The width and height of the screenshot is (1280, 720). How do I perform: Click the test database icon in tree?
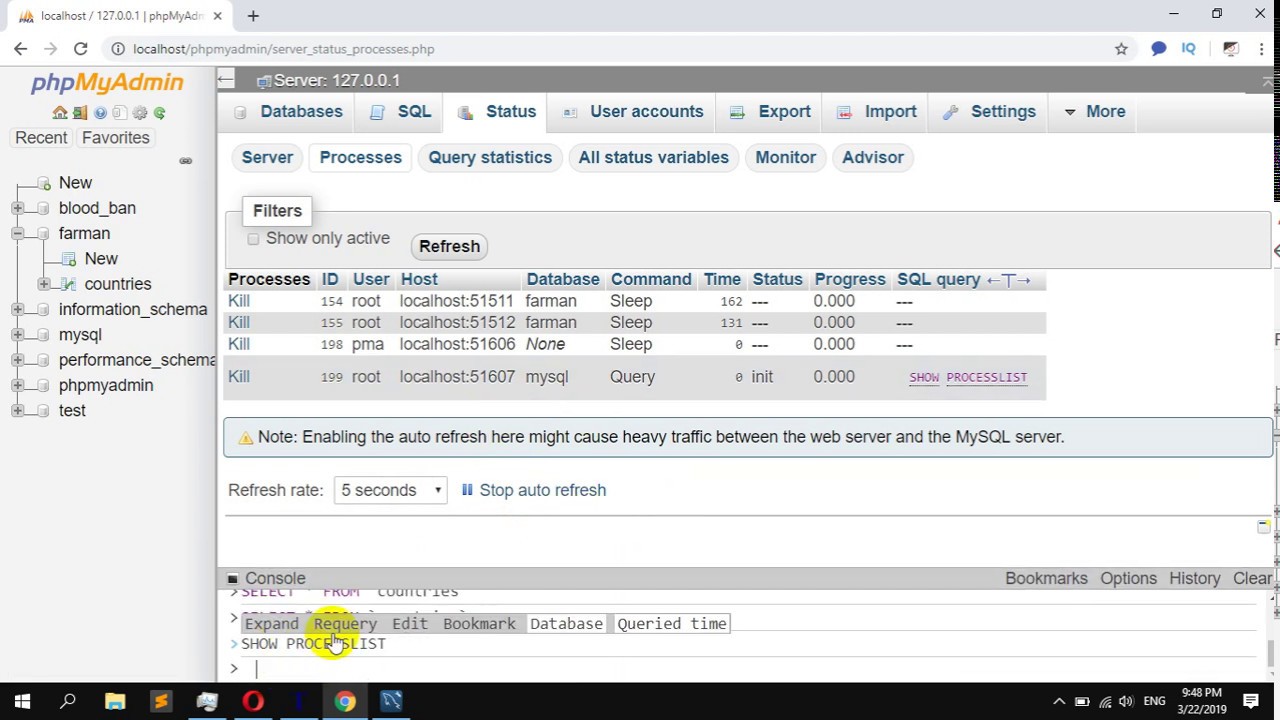tap(43, 411)
